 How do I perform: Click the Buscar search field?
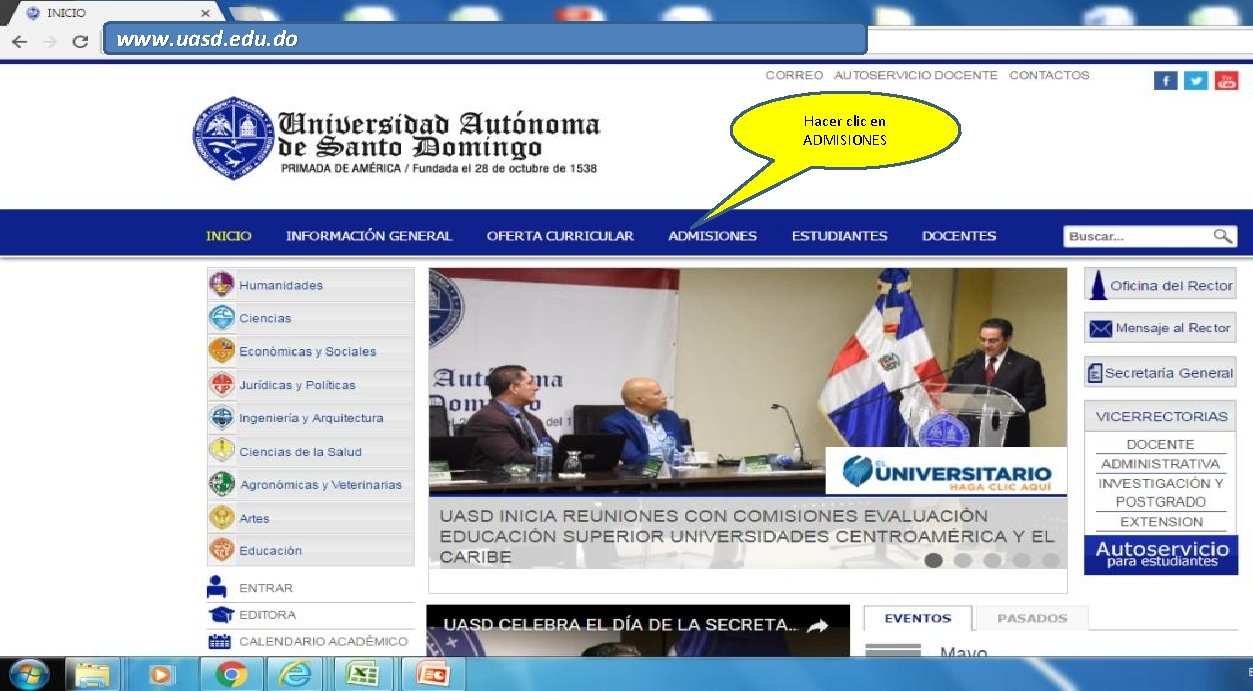click(x=1139, y=236)
